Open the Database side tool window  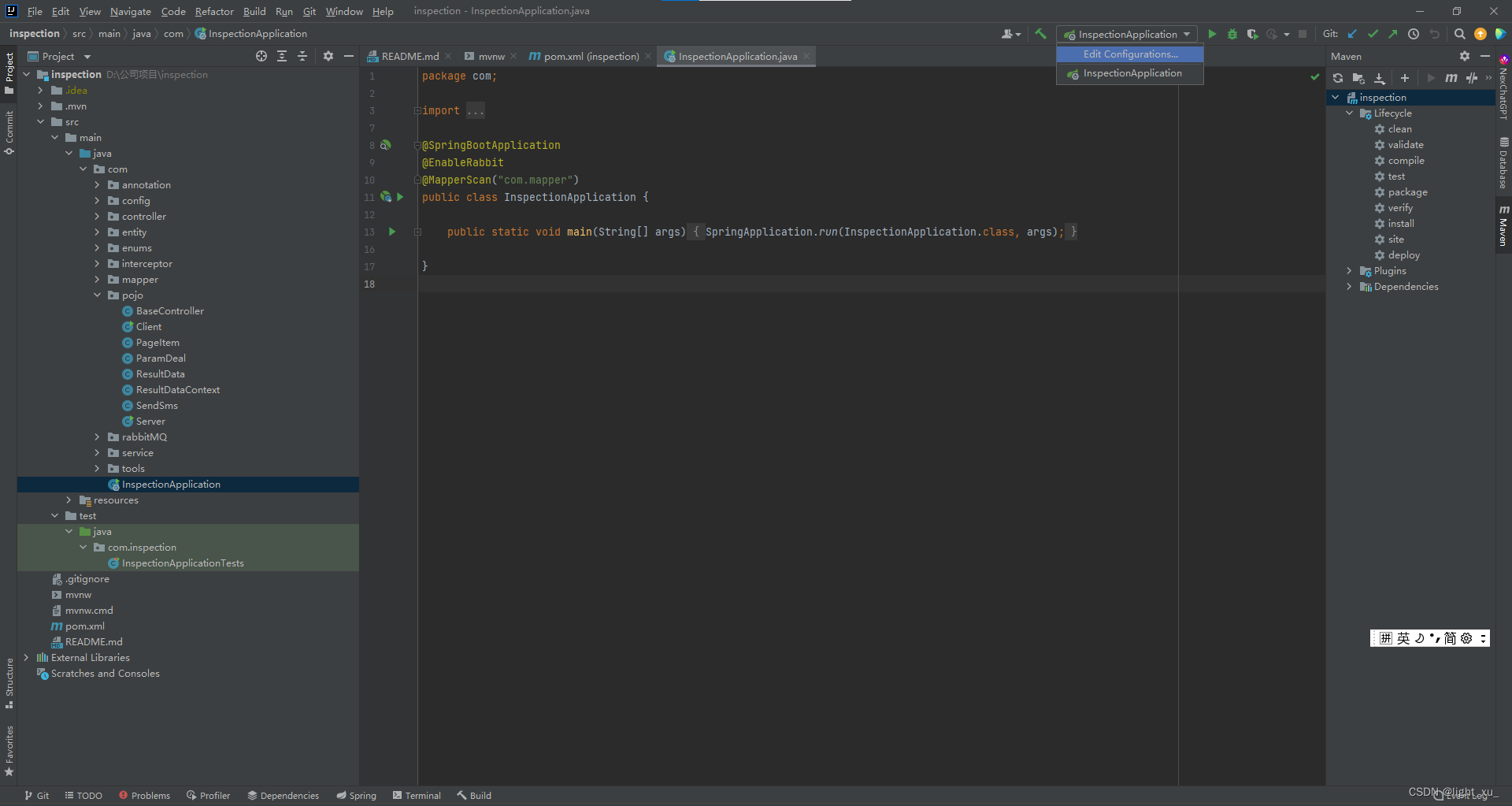point(1503,163)
